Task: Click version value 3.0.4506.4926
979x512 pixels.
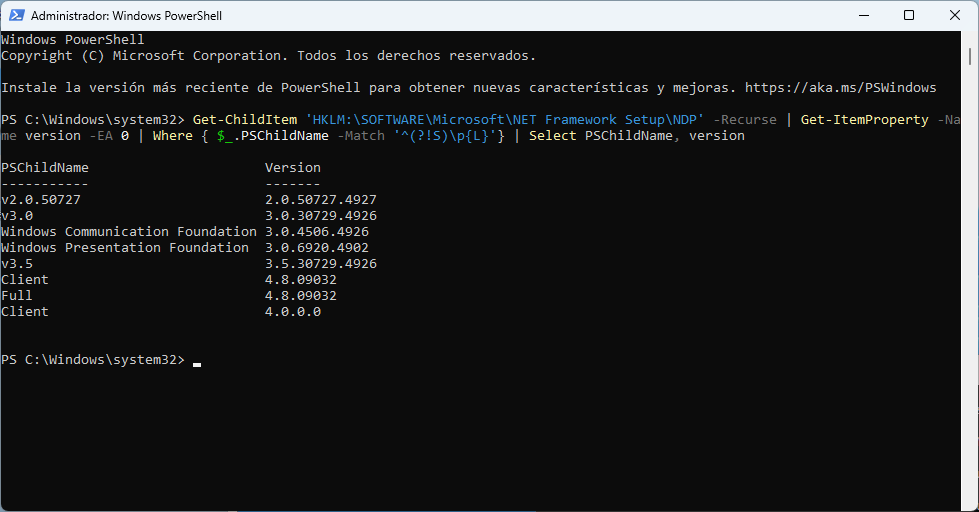Action: click(317, 232)
